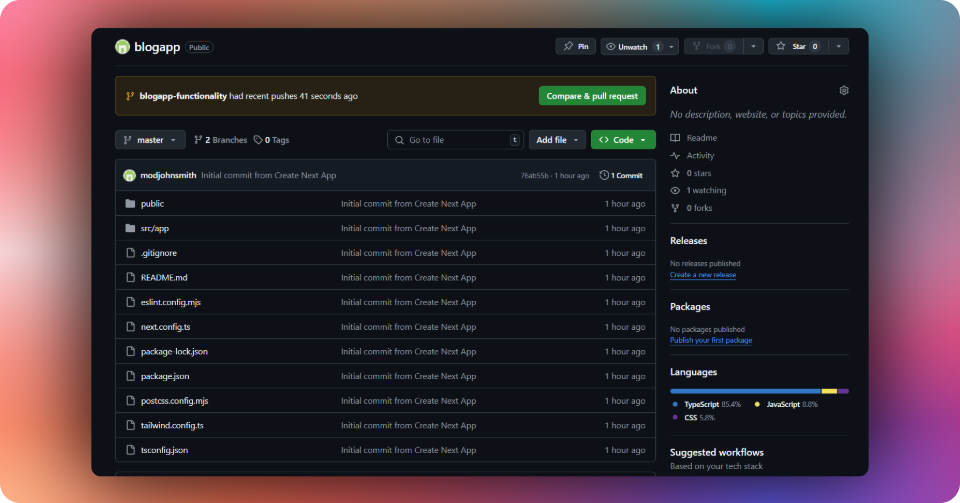Open the eslint.config.mjs file name

(171, 302)
